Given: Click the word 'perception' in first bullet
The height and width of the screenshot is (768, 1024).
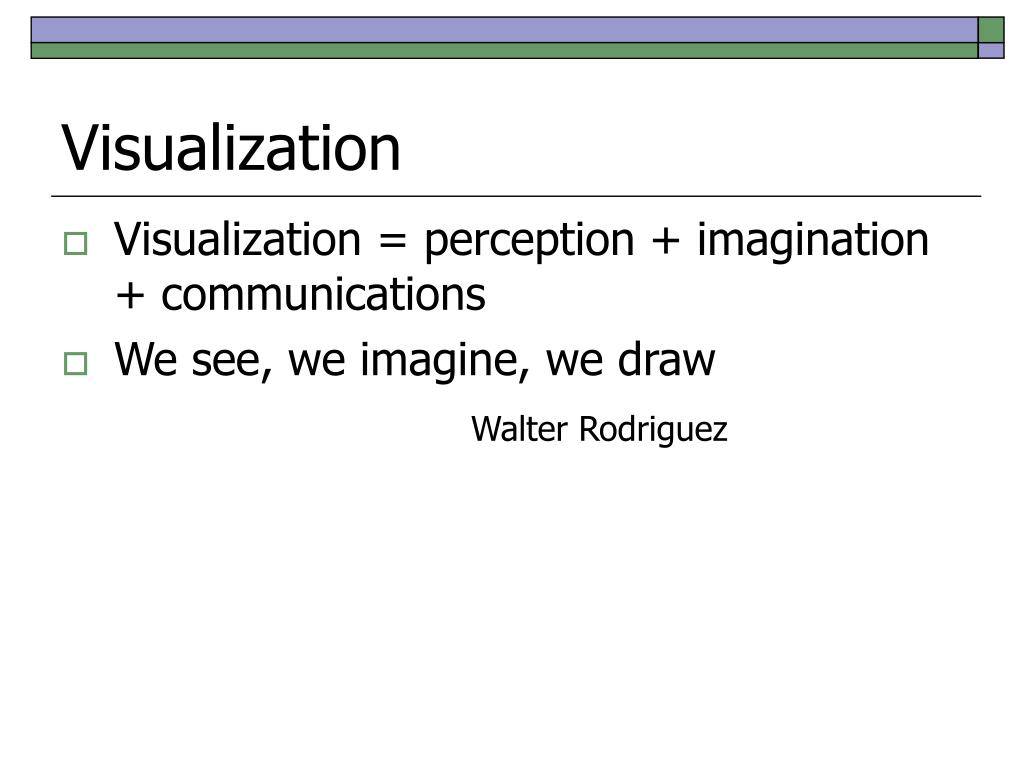Looking at the screenshot, I should coord(529,241).
